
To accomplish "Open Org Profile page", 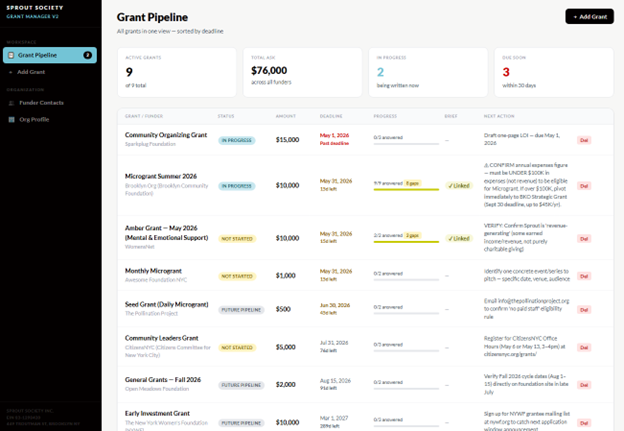I will tap(34, 119).
